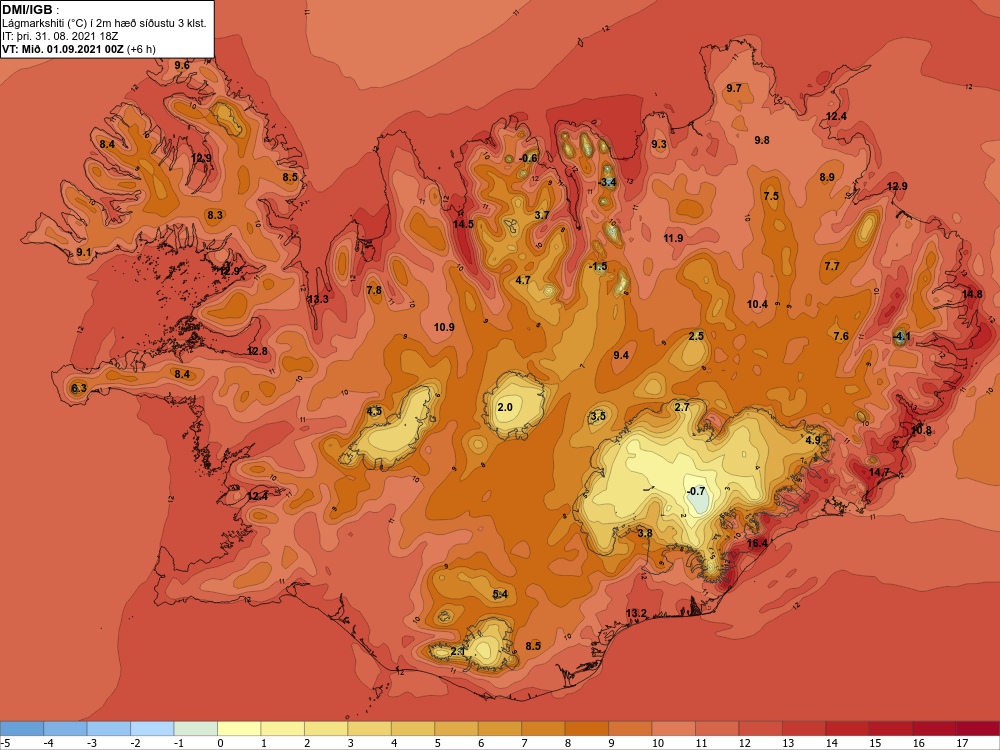This screenshot has width=1000, height=750.
Task: Click the 9.1 value in the Westfjords
Action: click(84, 252)
